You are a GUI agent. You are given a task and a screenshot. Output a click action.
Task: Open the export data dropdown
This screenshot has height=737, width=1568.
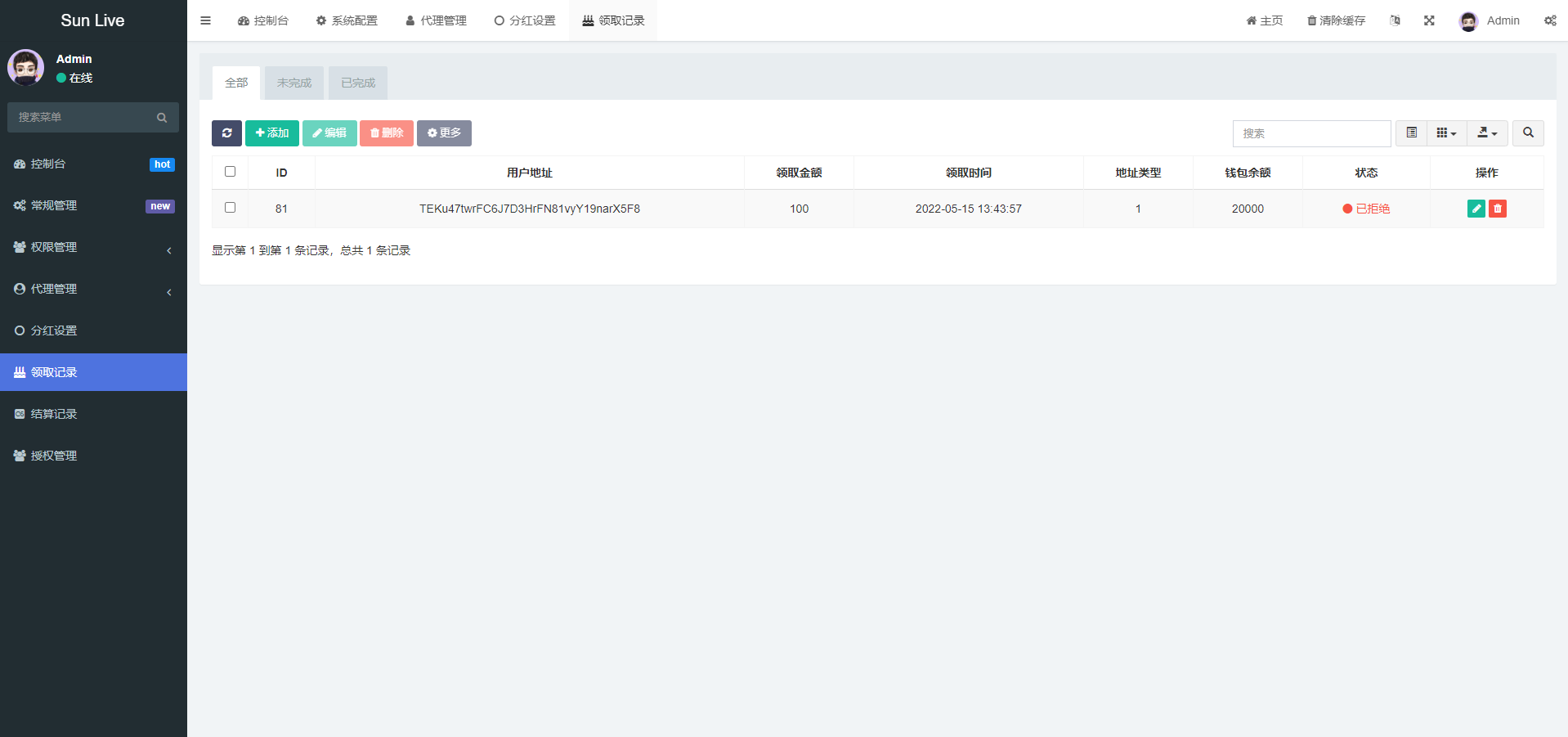(x=1488, y=133)
